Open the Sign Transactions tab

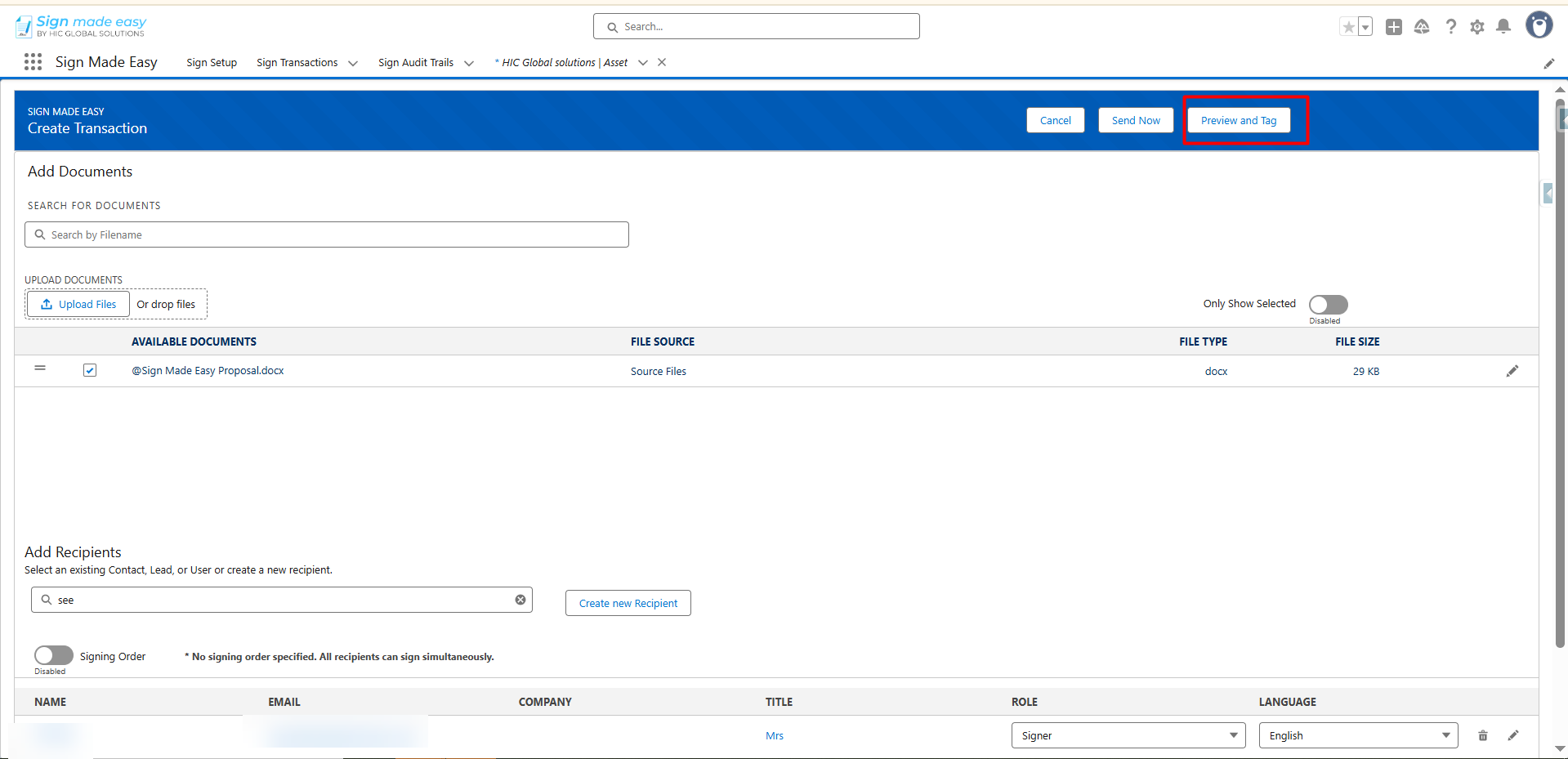[x=297, y=63]
